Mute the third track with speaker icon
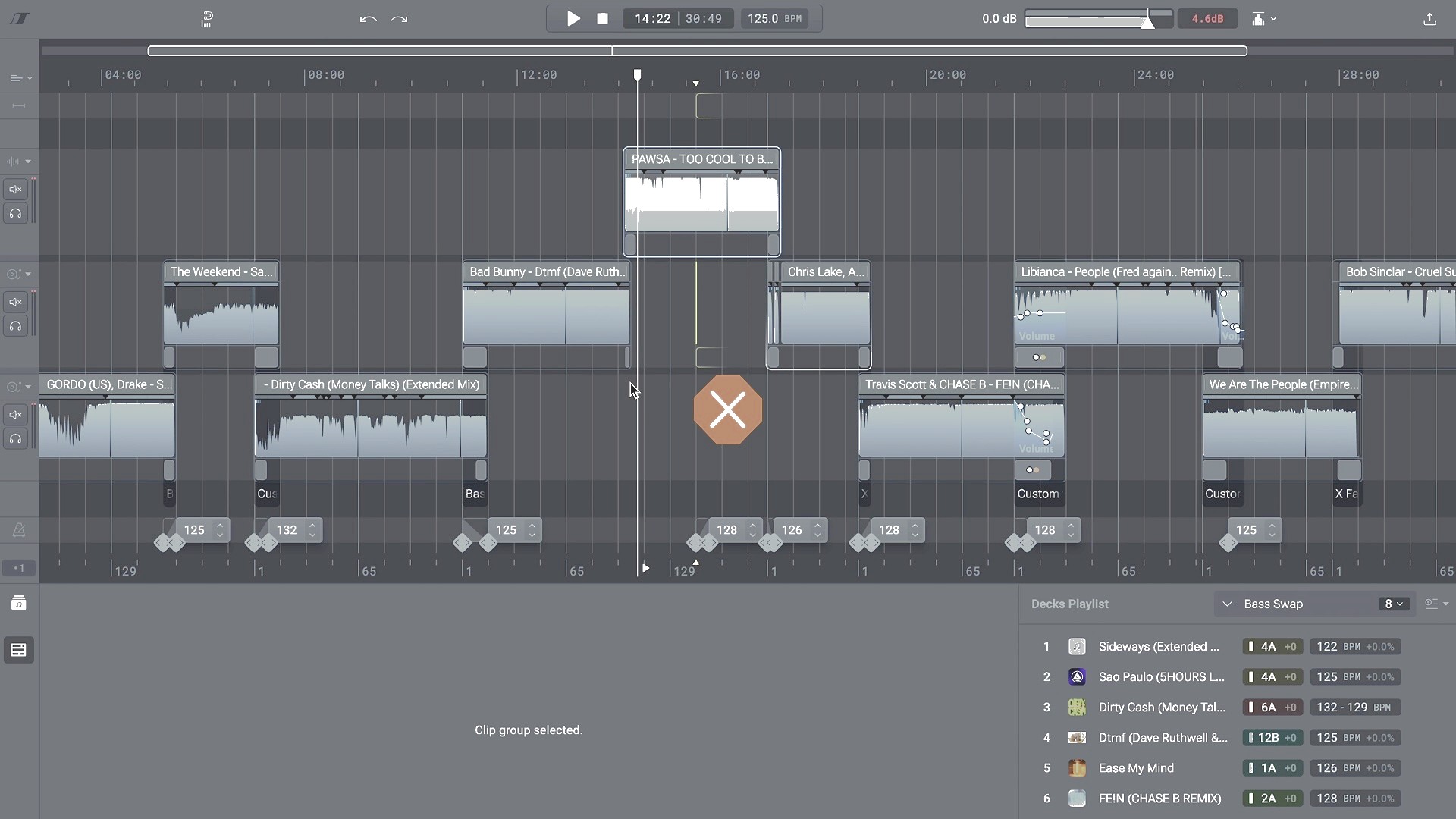This screenshot has width=1456, height=819. click(15, 415)
